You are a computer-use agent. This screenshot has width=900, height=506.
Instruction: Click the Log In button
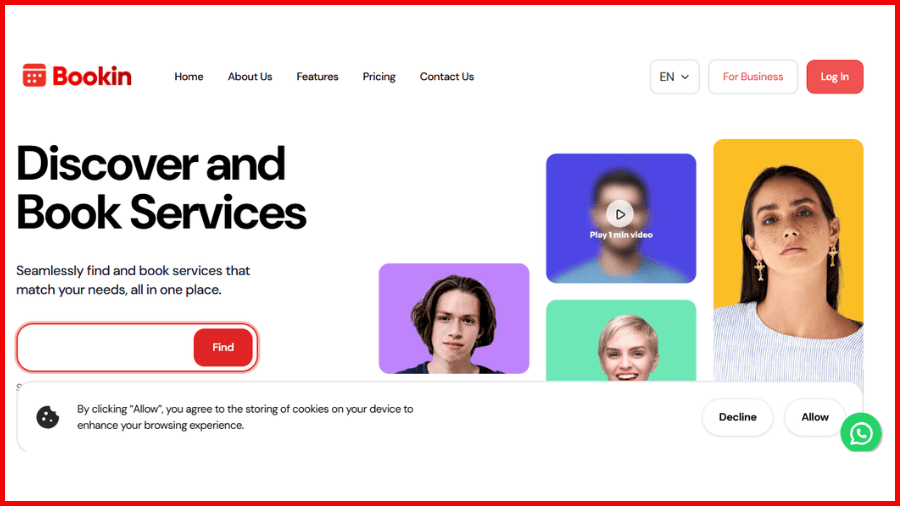835,77
